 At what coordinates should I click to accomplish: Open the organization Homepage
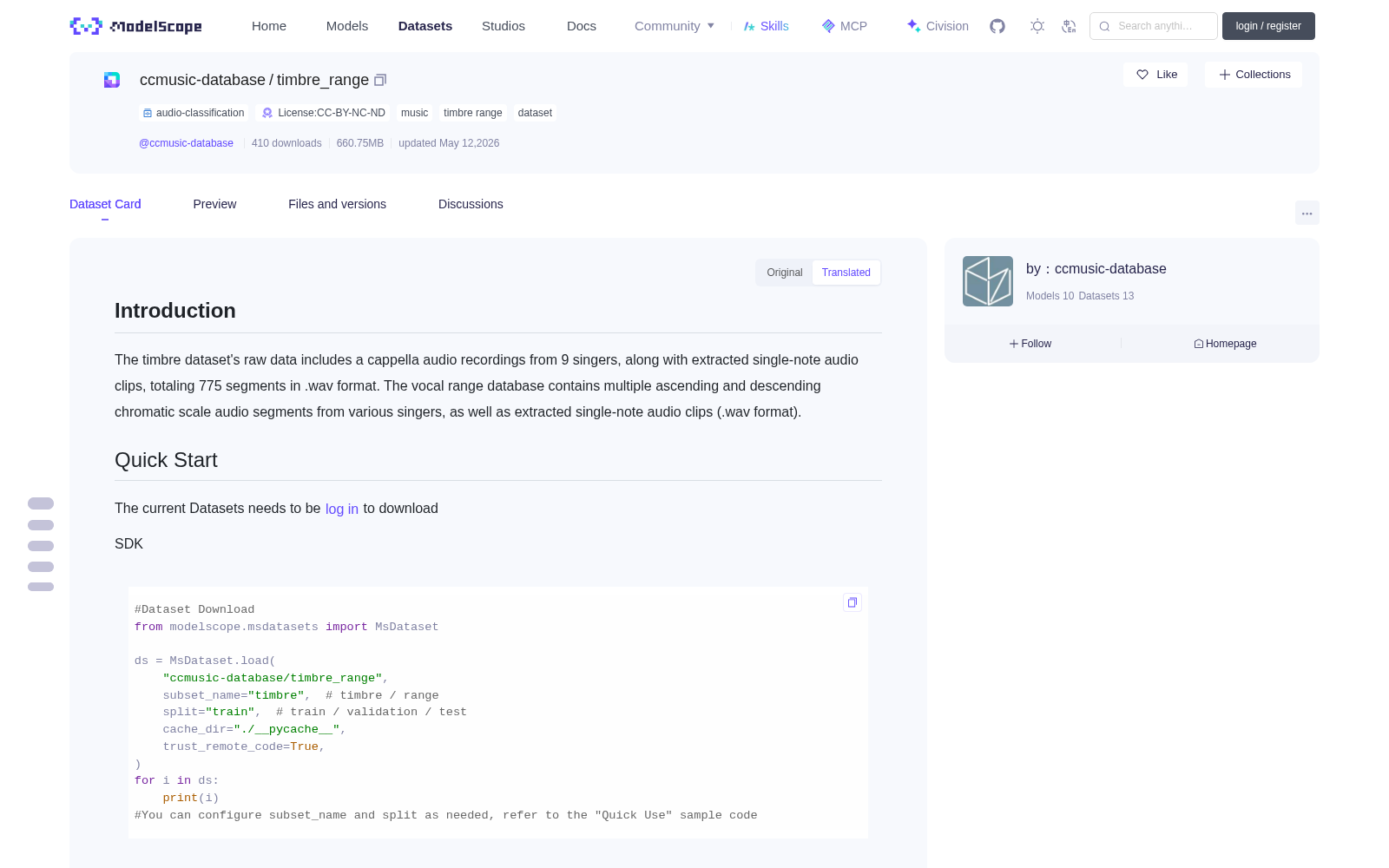pos(1225,344)
